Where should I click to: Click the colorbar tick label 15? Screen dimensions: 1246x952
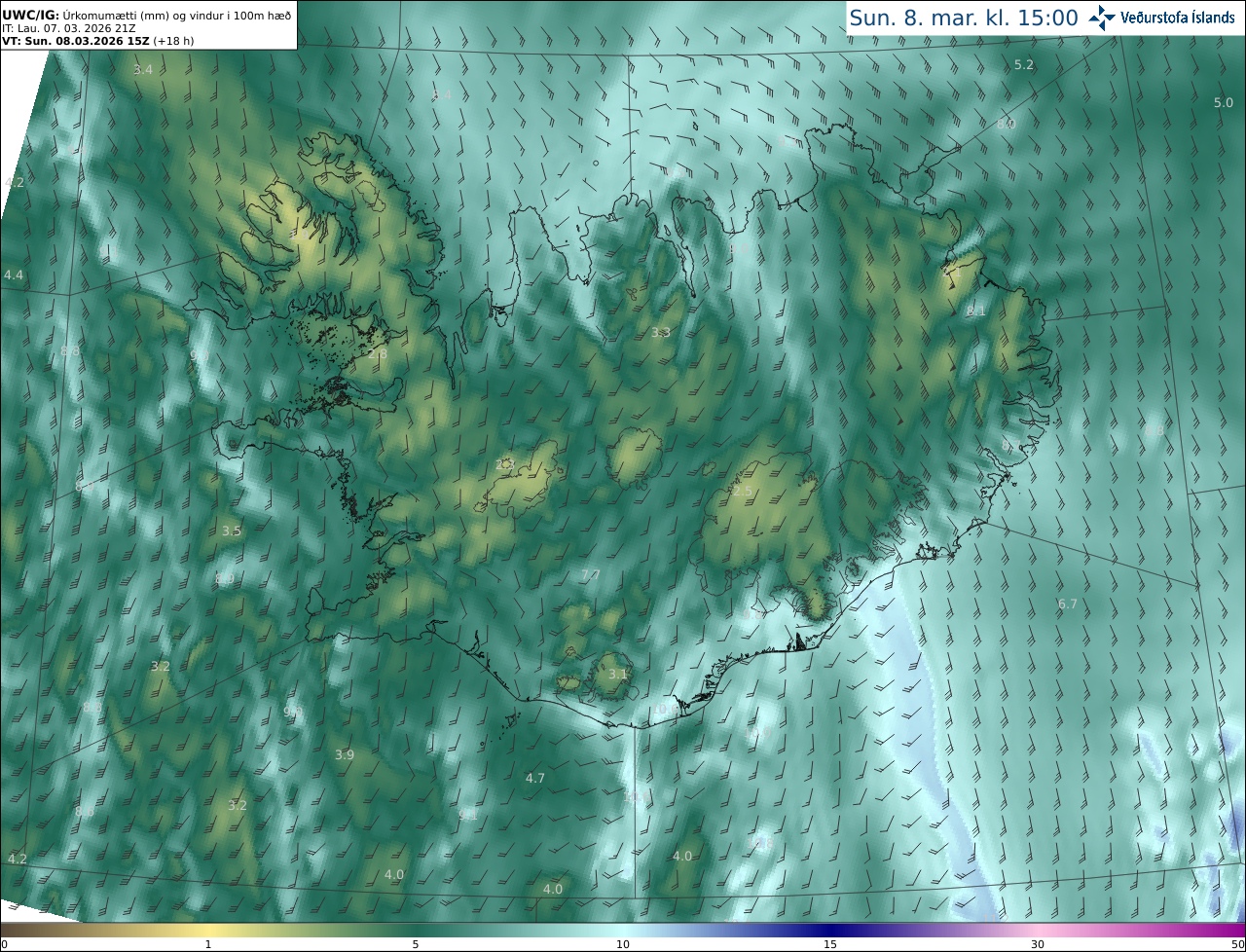[830, 944]
